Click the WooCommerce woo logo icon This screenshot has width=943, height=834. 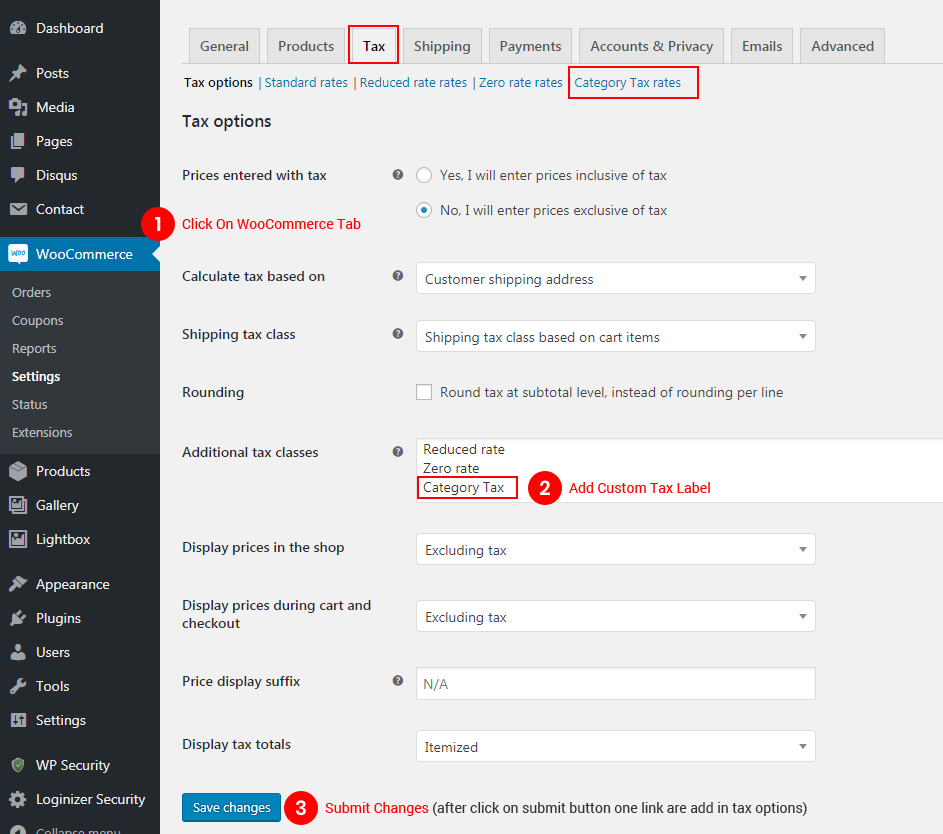click(x=18, y=254)
